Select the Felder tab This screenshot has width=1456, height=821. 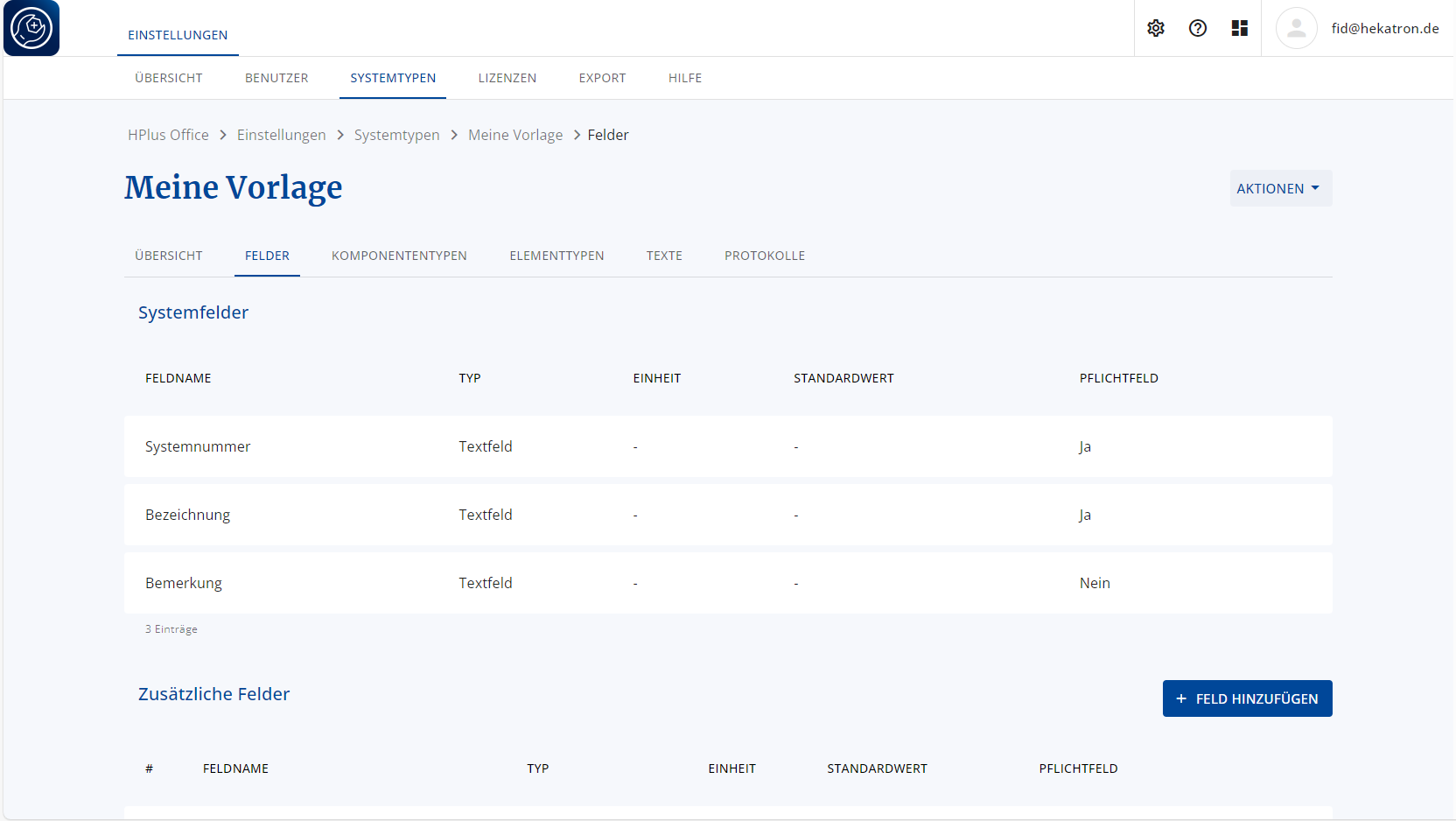pyautogui.click(x=267, y=256)
